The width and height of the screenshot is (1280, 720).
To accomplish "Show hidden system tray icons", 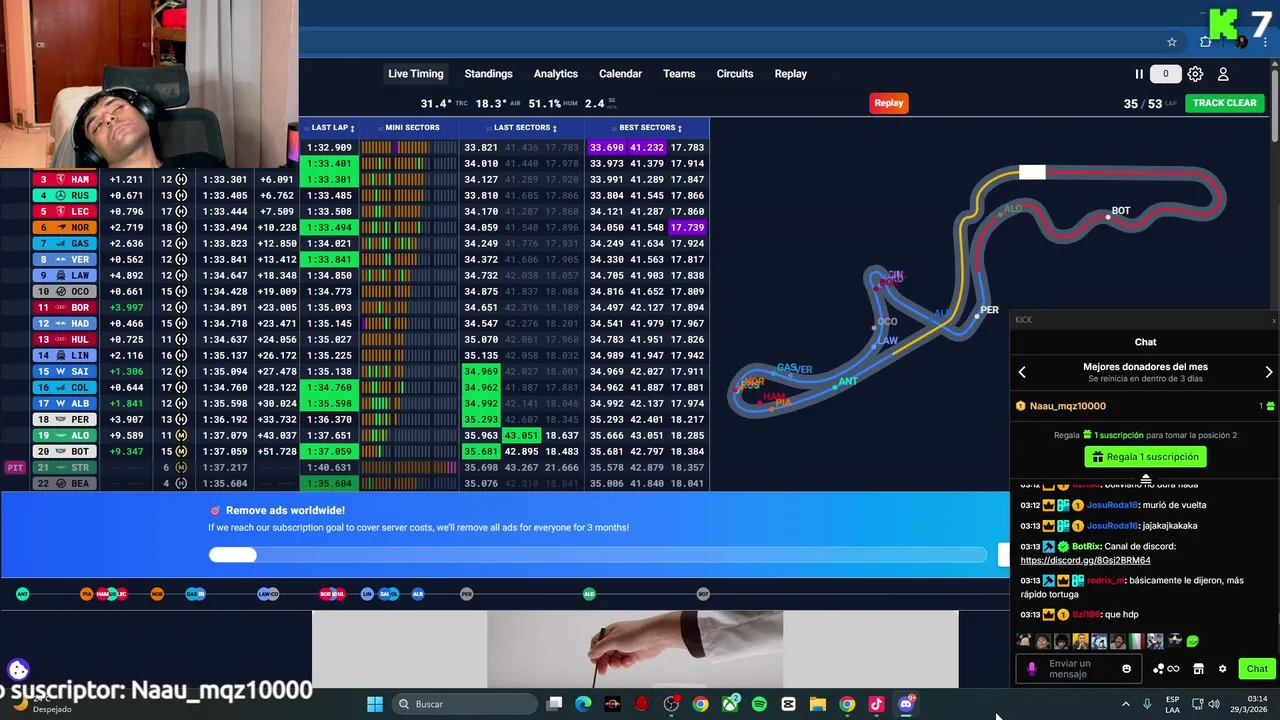I will [x=1126, y=704].
